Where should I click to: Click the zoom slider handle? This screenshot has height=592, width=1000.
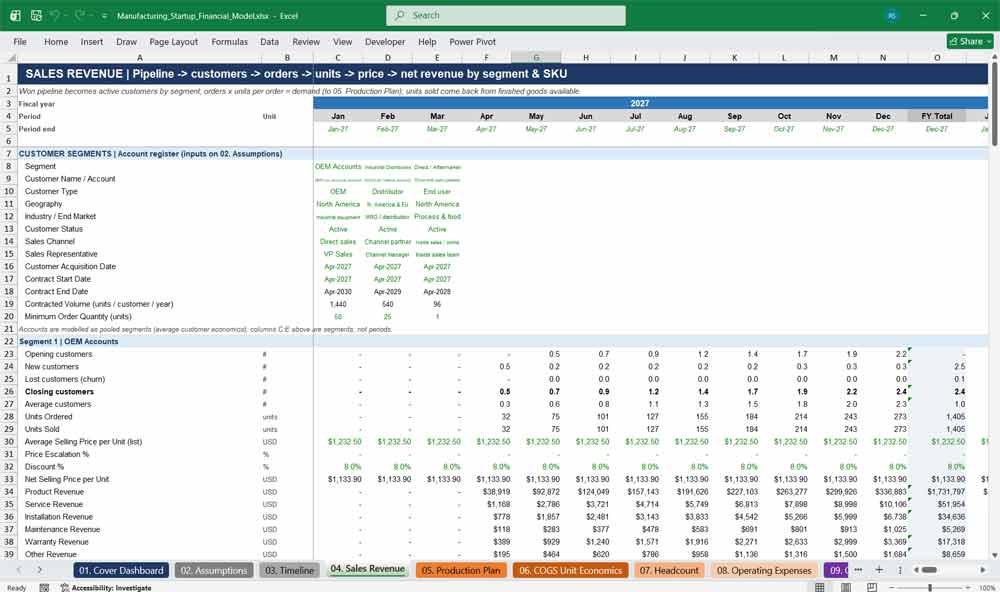click(930, 588)
